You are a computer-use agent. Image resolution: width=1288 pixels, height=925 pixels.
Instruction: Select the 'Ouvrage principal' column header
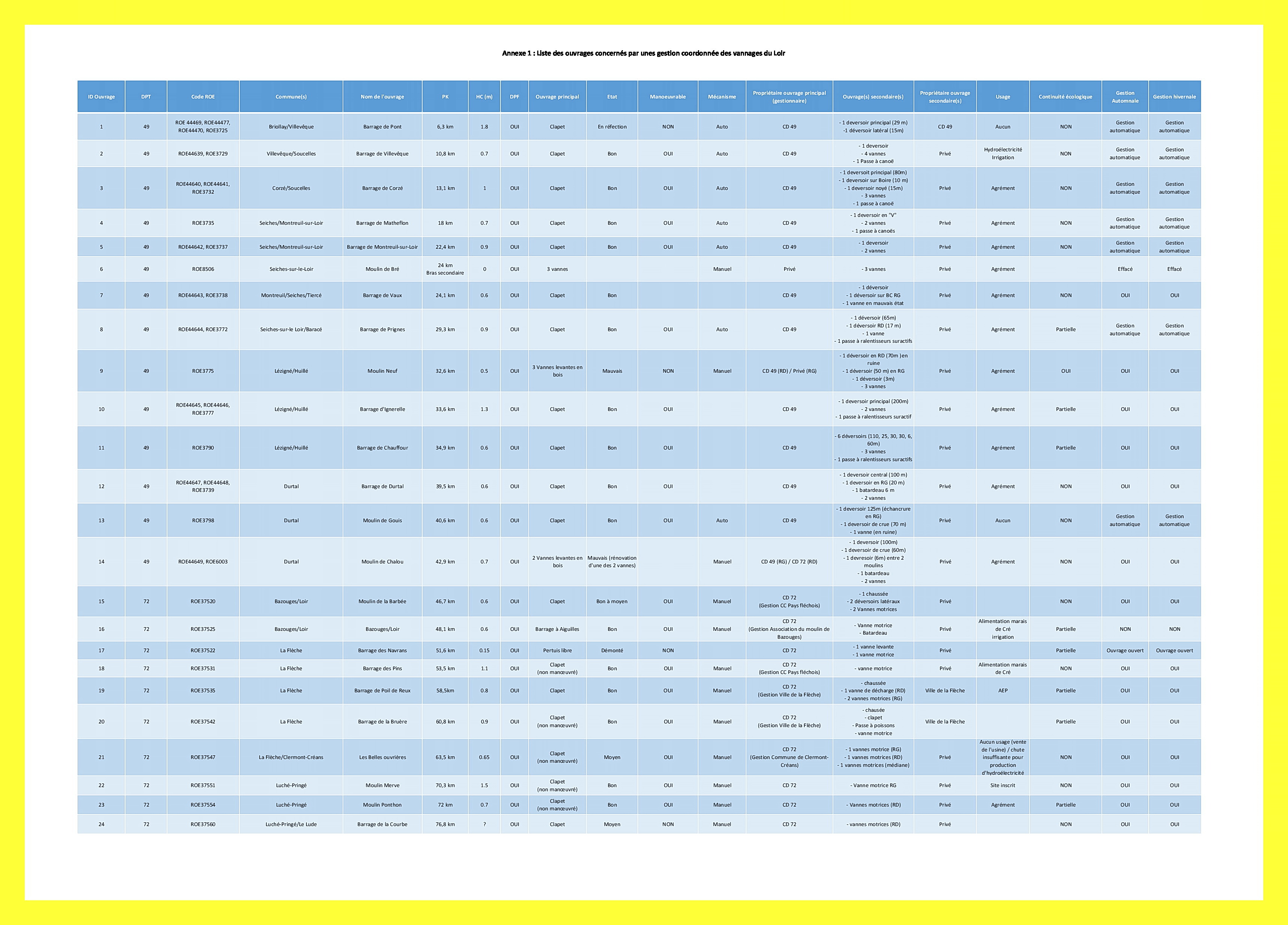pos(557,97)
